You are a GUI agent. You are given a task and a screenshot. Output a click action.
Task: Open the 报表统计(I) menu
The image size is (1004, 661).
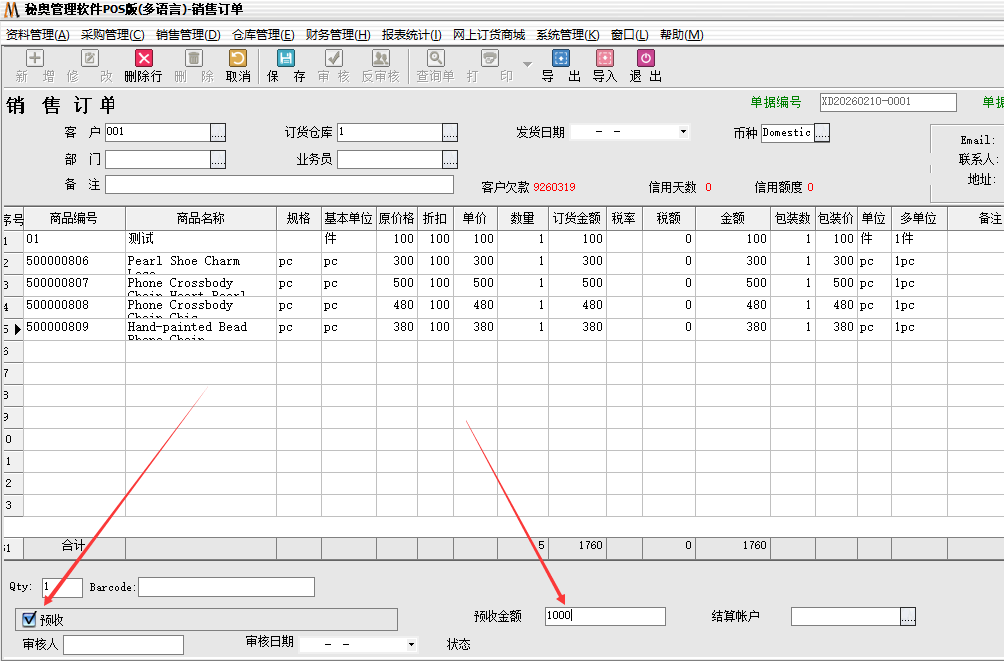tap(411, 35)
